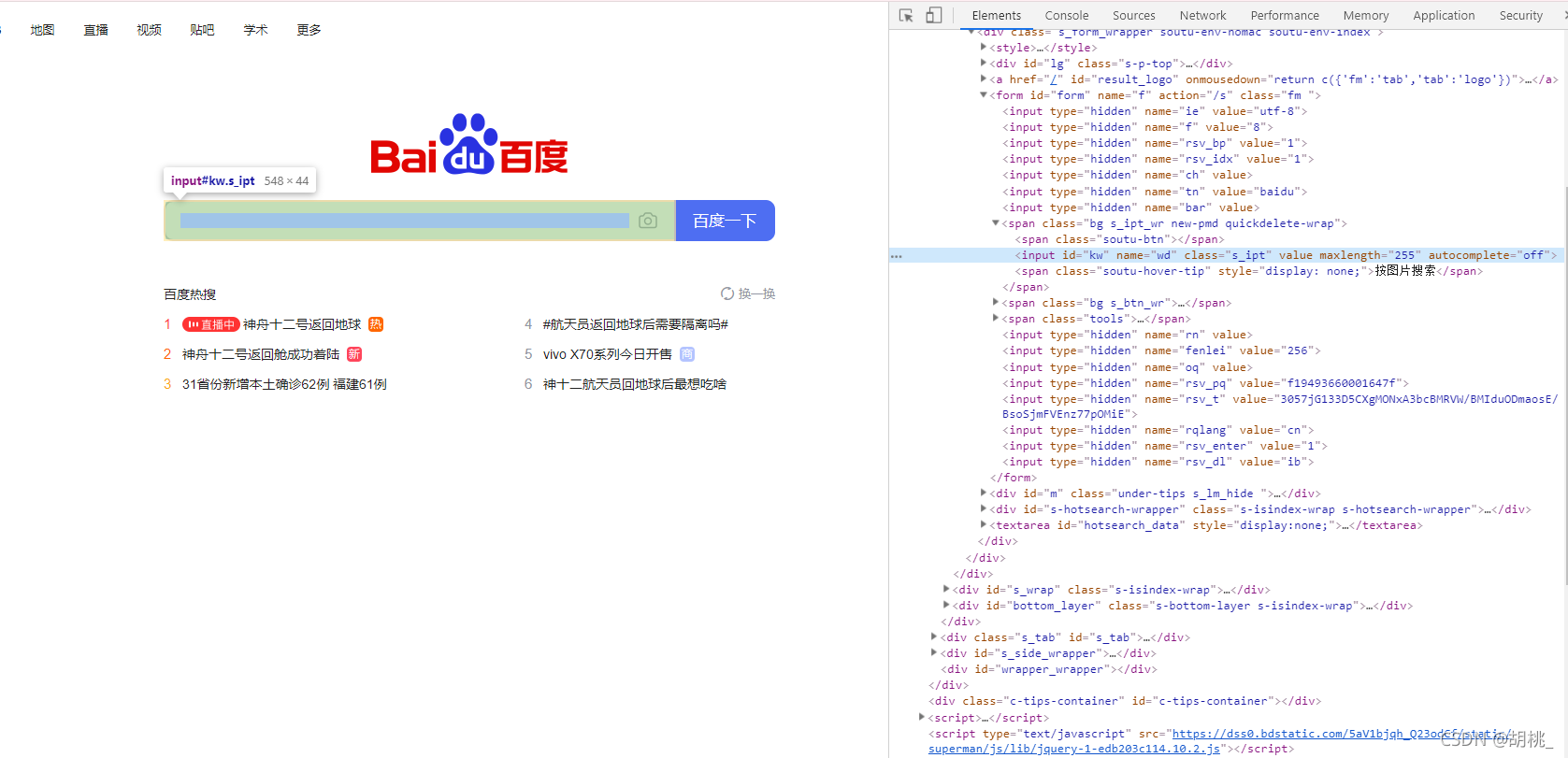The width and height of the screenshot is (1568, 758).
Task: Click the inspect element picker icon
Action: 905,15
